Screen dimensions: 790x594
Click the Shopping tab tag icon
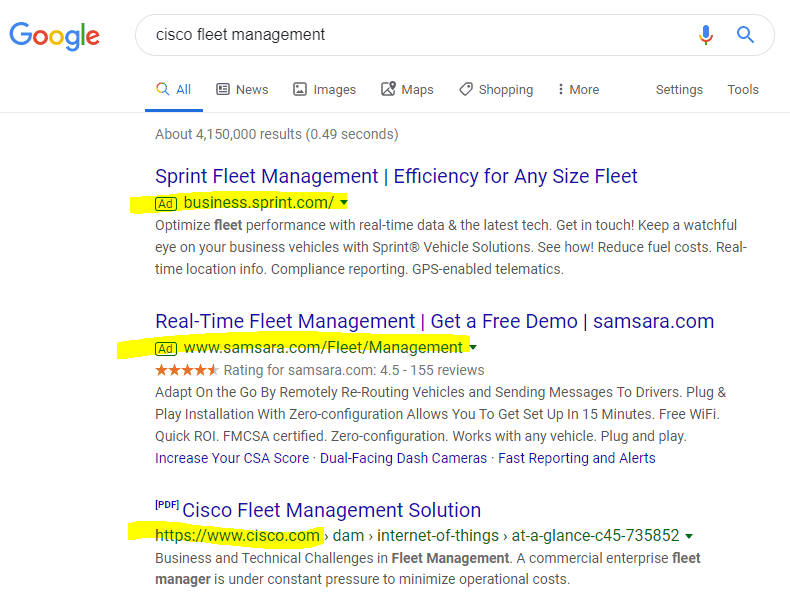tap(466, 89)
